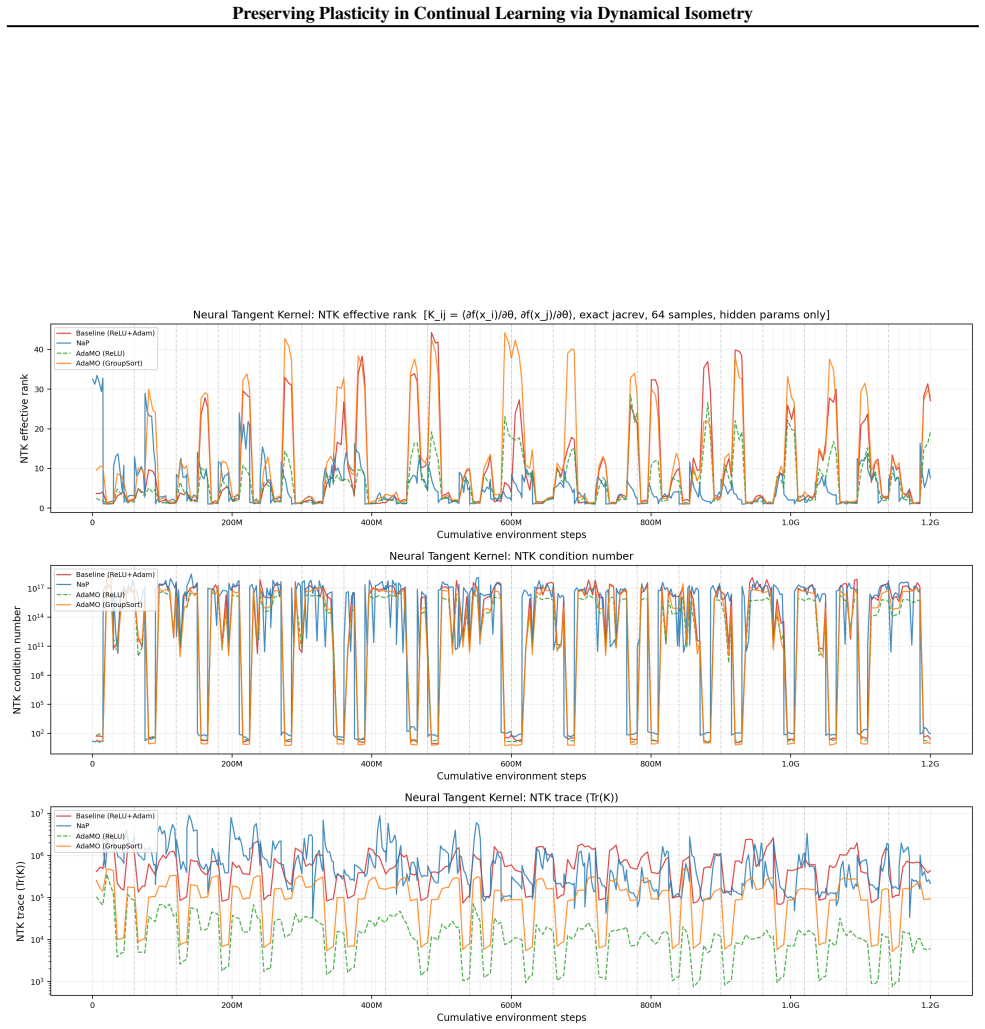This screenshot has height=1029, width=985.
Task: Click the '40' tick on the effective rank axis
Action: pyautogui.click(x=39, y=350)
